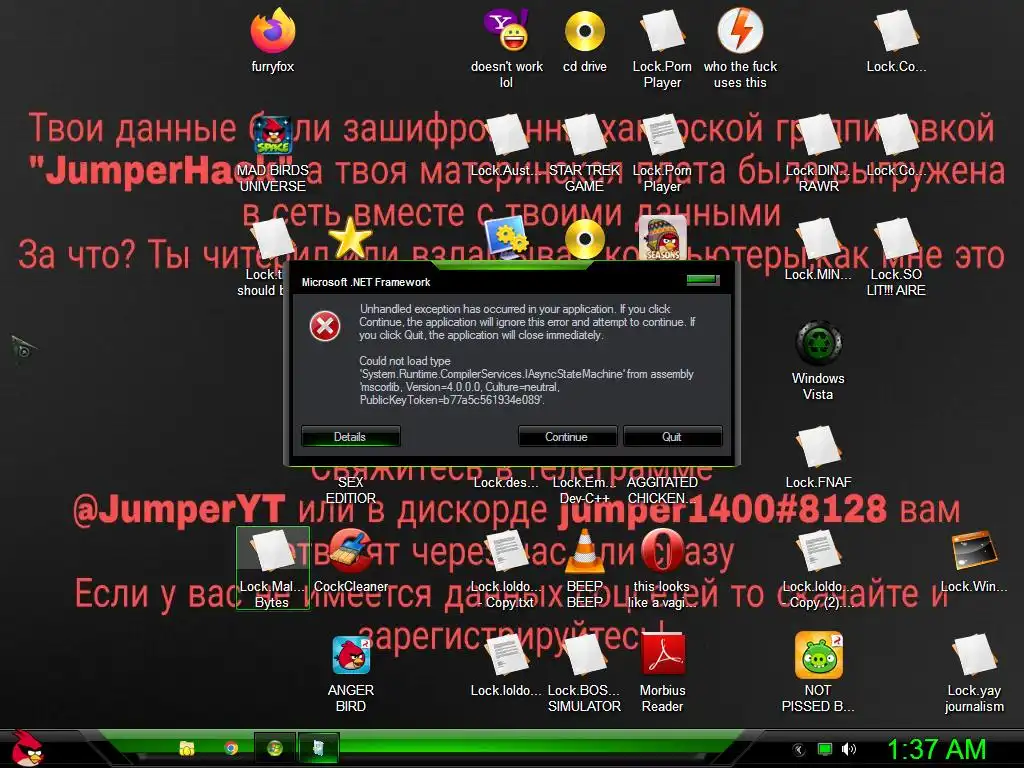Screen dimensions: 1024x768
Task: Select the Lock.yay journalism file icon
Action: click(x=974, y=655)
